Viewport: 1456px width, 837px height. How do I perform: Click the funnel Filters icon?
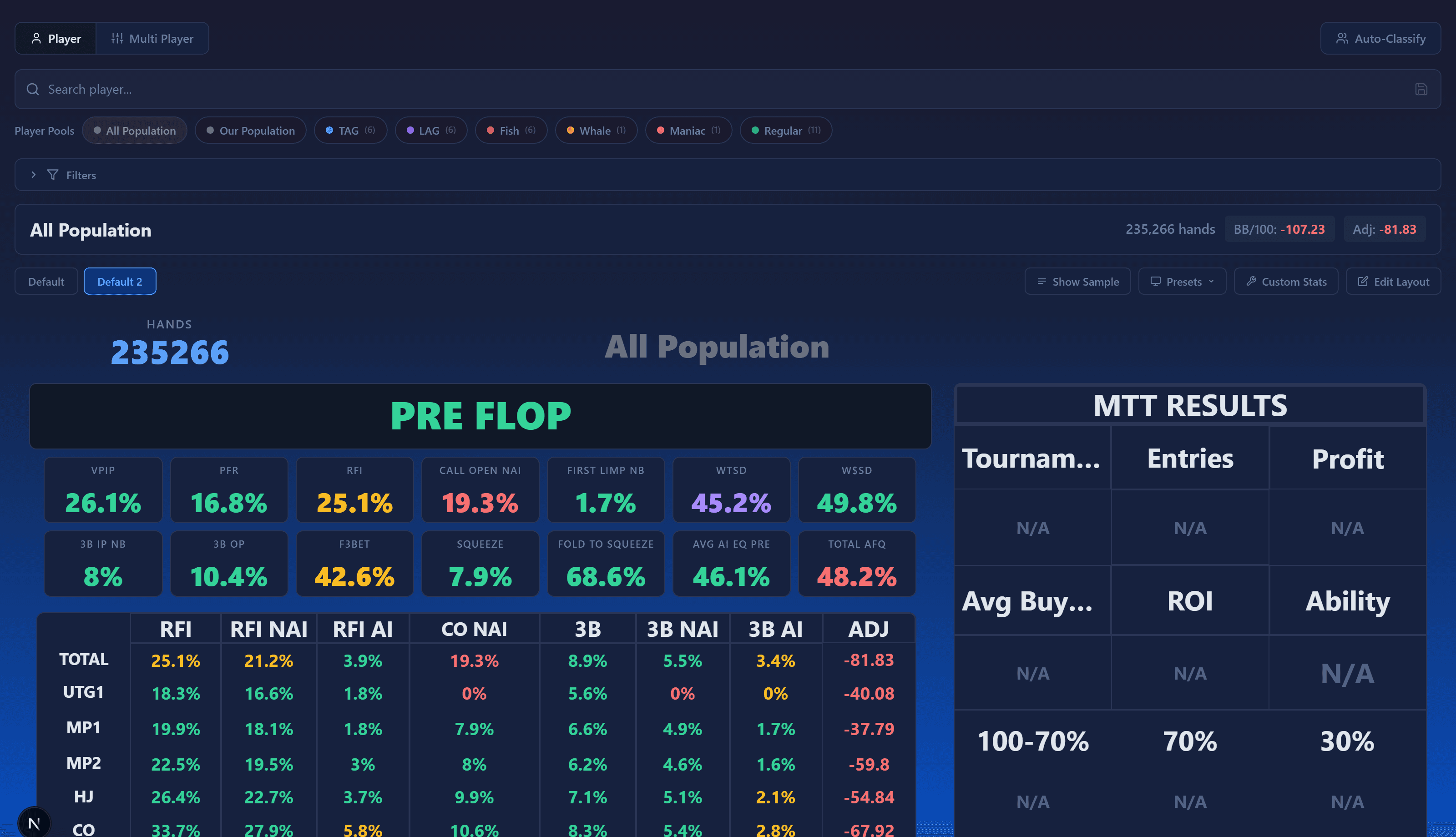click(x=52, y=175)
